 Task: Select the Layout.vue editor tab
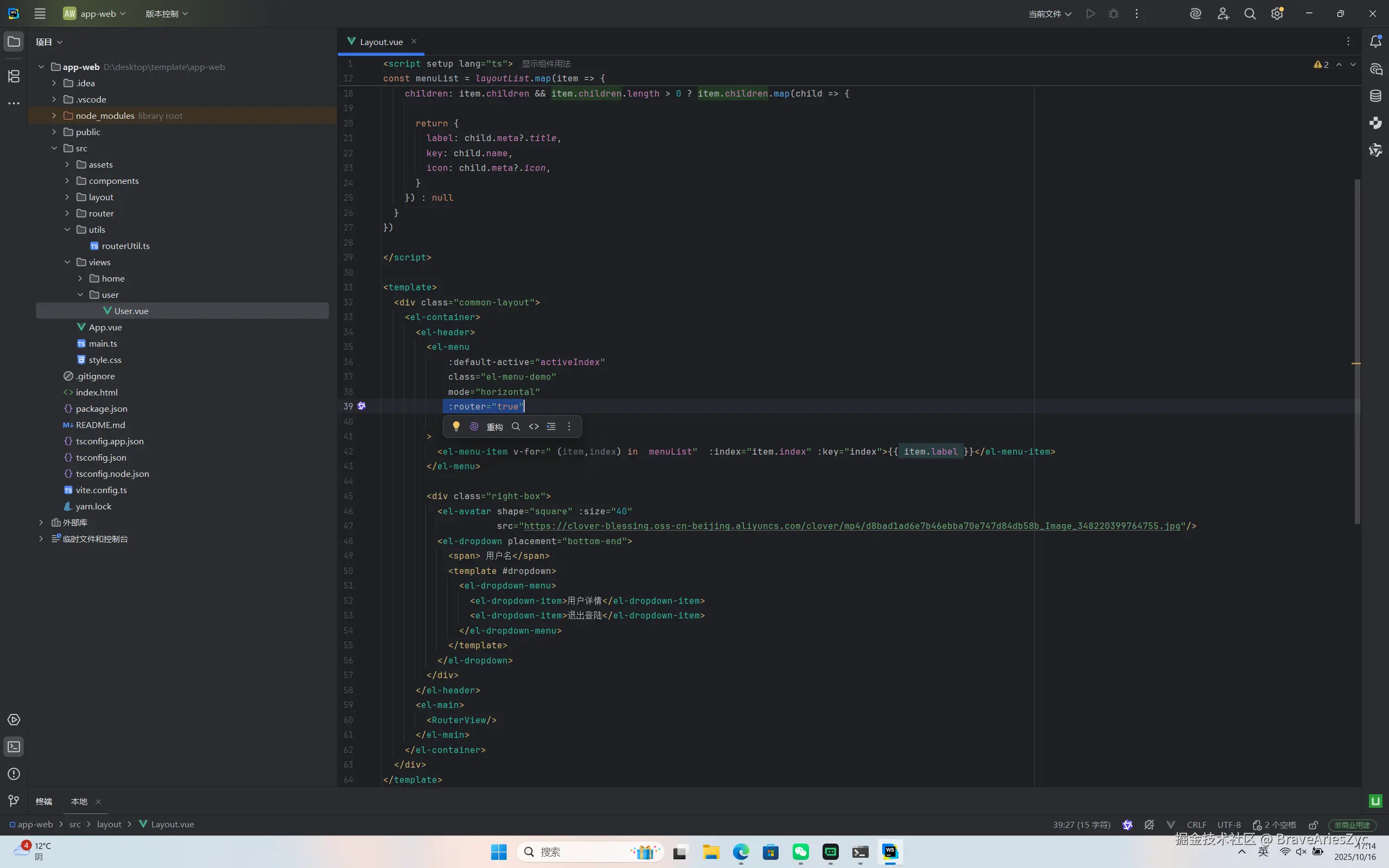[380, 42]
